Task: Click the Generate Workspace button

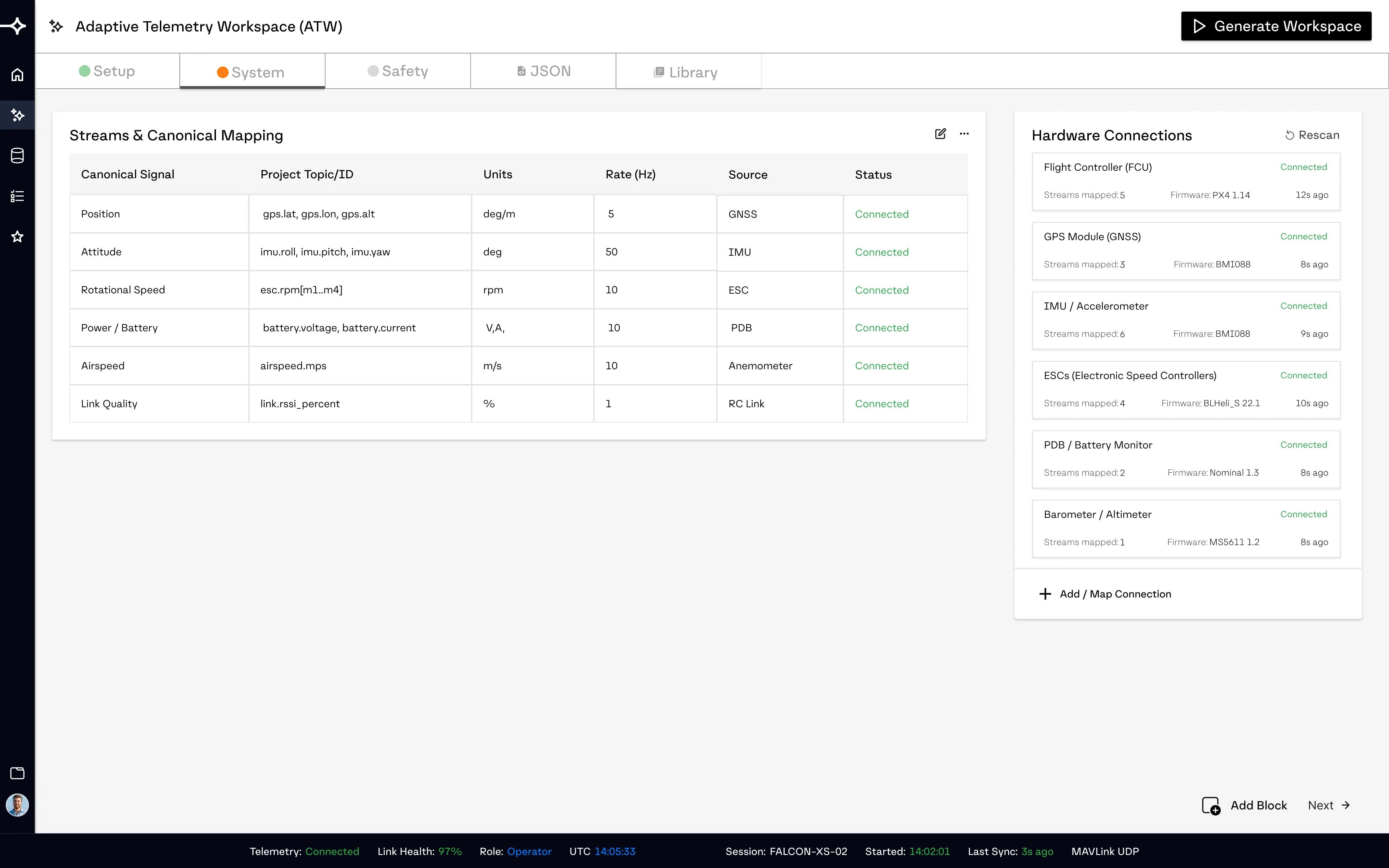Action: point(1276,26)
